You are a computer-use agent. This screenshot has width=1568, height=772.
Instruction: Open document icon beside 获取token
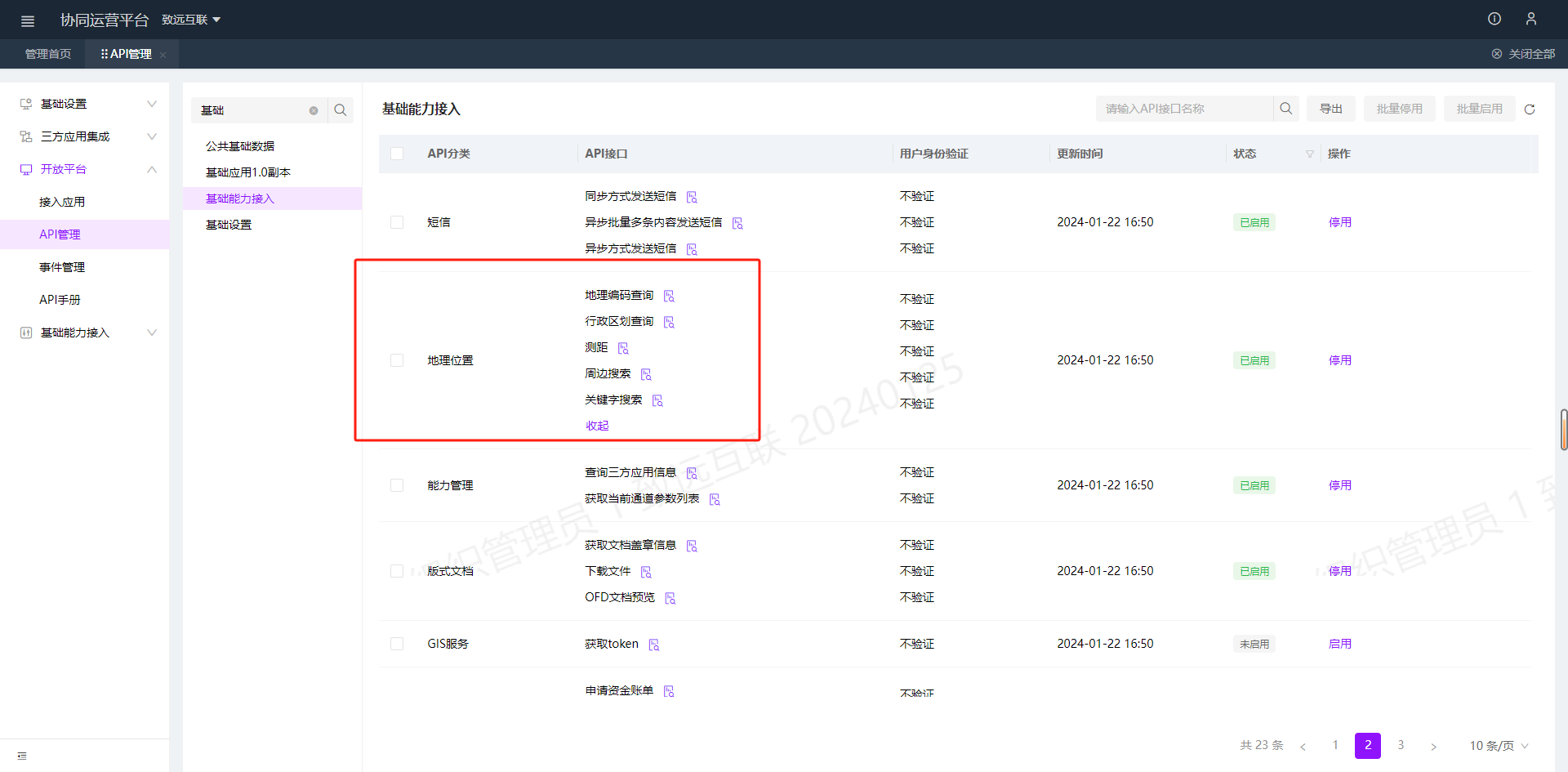pyautogui.click(x=654, y=645)
